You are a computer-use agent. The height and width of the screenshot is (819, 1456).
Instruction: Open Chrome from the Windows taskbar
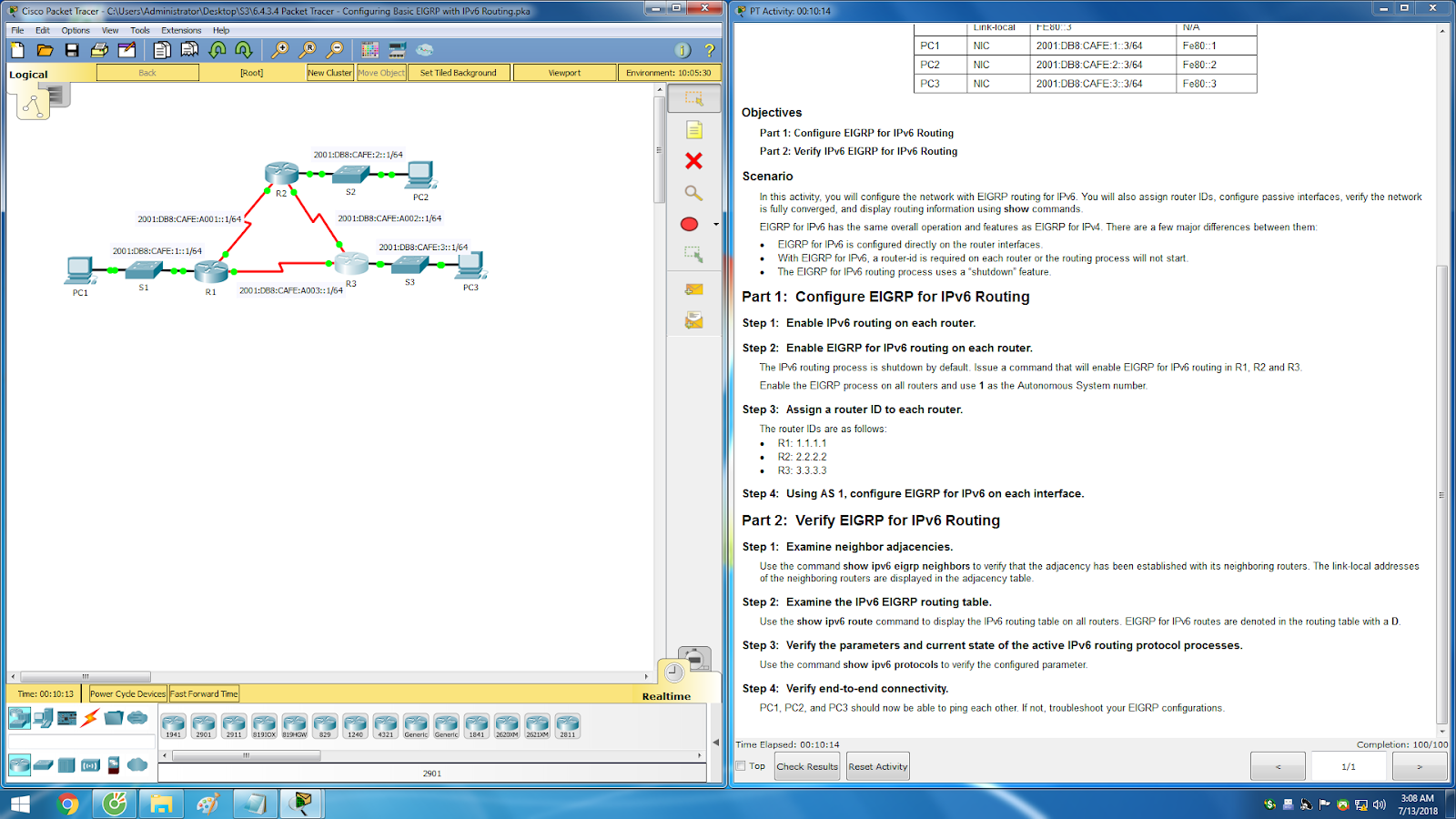[67, 804]
